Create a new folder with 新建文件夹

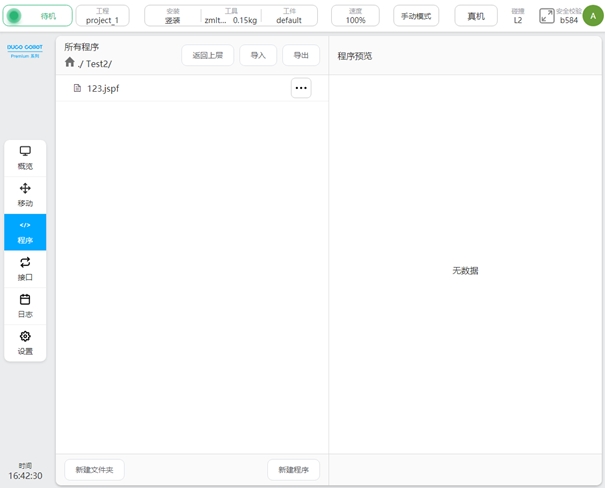tap(94, 469)
